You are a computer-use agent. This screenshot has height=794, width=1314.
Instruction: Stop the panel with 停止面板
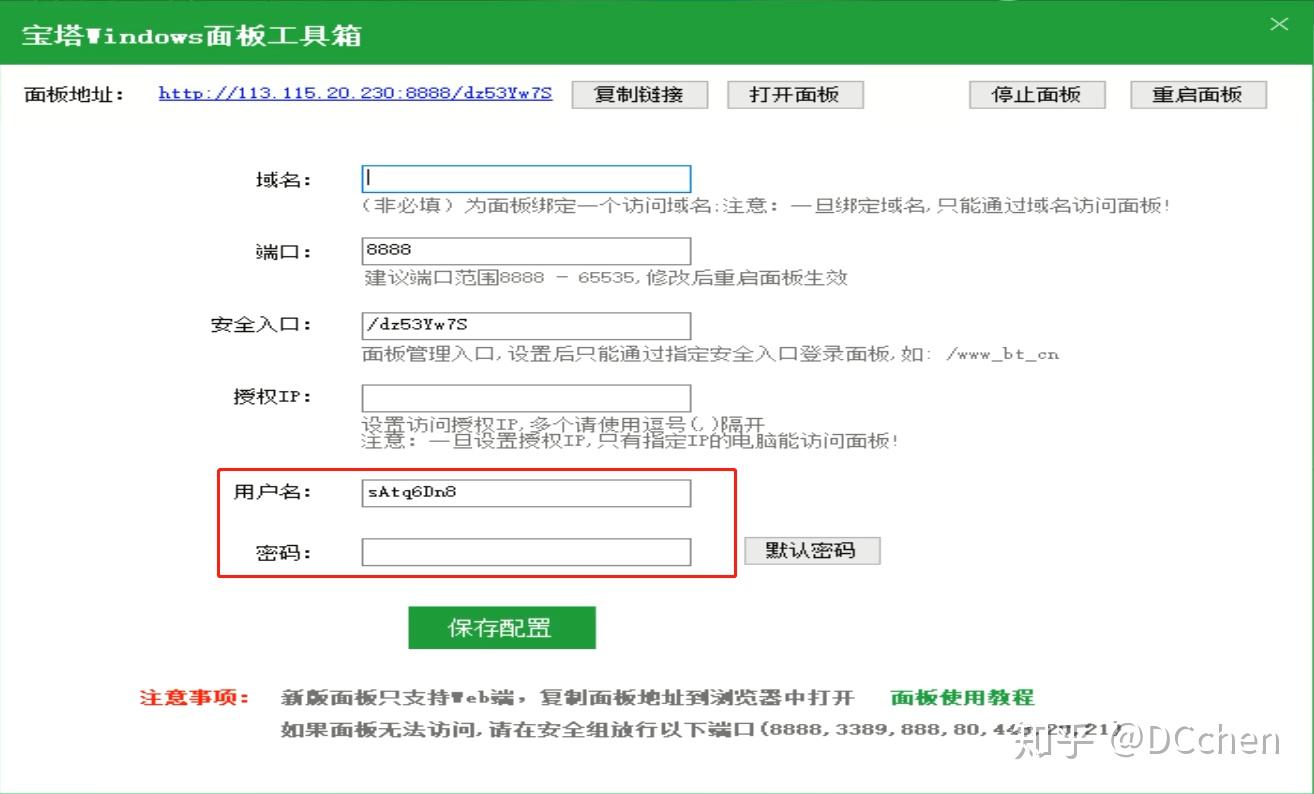[1037, 95]
